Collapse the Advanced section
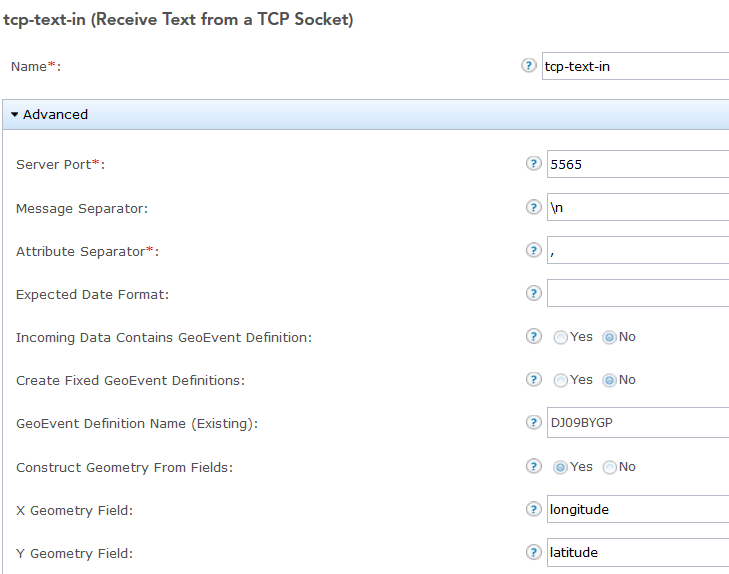Image resolution: width=729 pixels, height=574 pixels. (x=50, y=115)
